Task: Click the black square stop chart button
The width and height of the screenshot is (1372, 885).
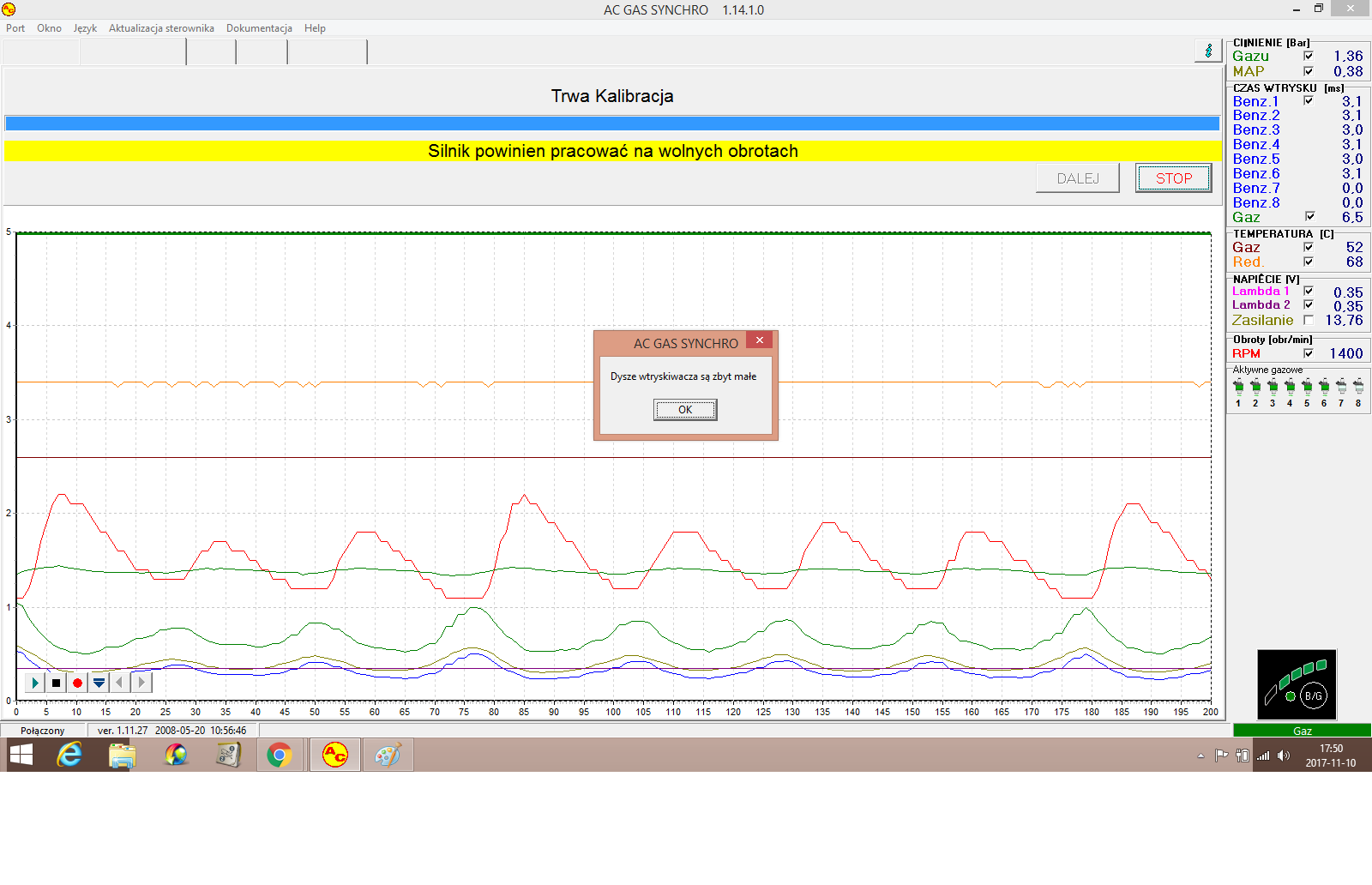Action: [57, 683]
